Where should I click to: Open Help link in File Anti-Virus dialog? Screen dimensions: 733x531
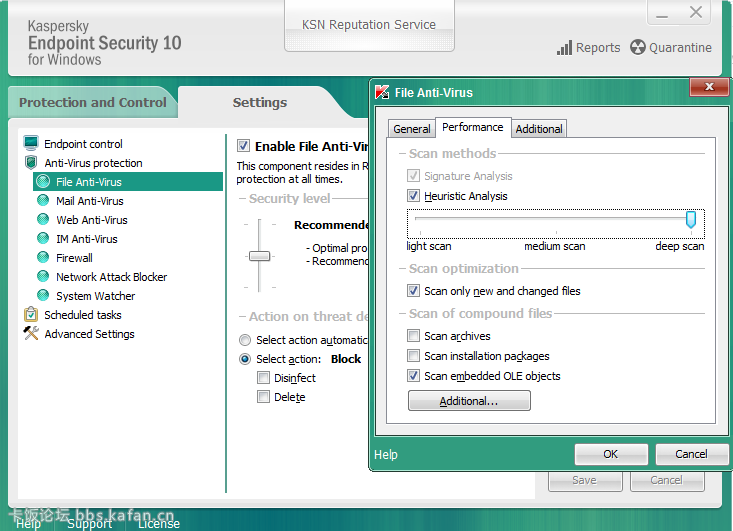386,454
